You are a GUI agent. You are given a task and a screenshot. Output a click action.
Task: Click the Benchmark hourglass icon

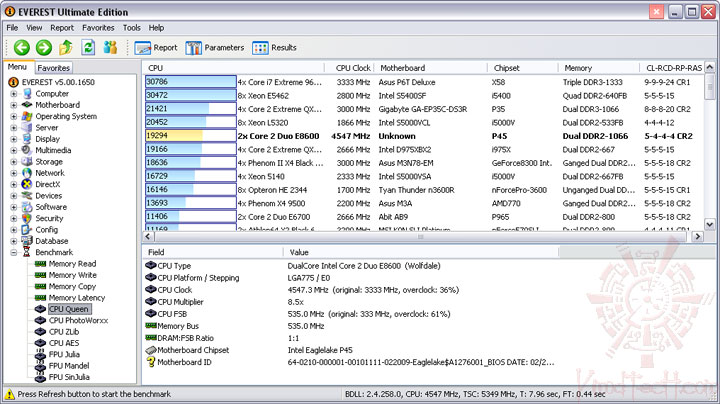tap(27, 252)
